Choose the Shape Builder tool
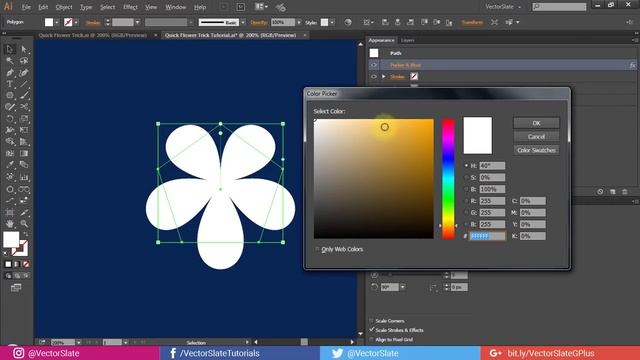This screenshot has height=360, width=640. (9, 142)
